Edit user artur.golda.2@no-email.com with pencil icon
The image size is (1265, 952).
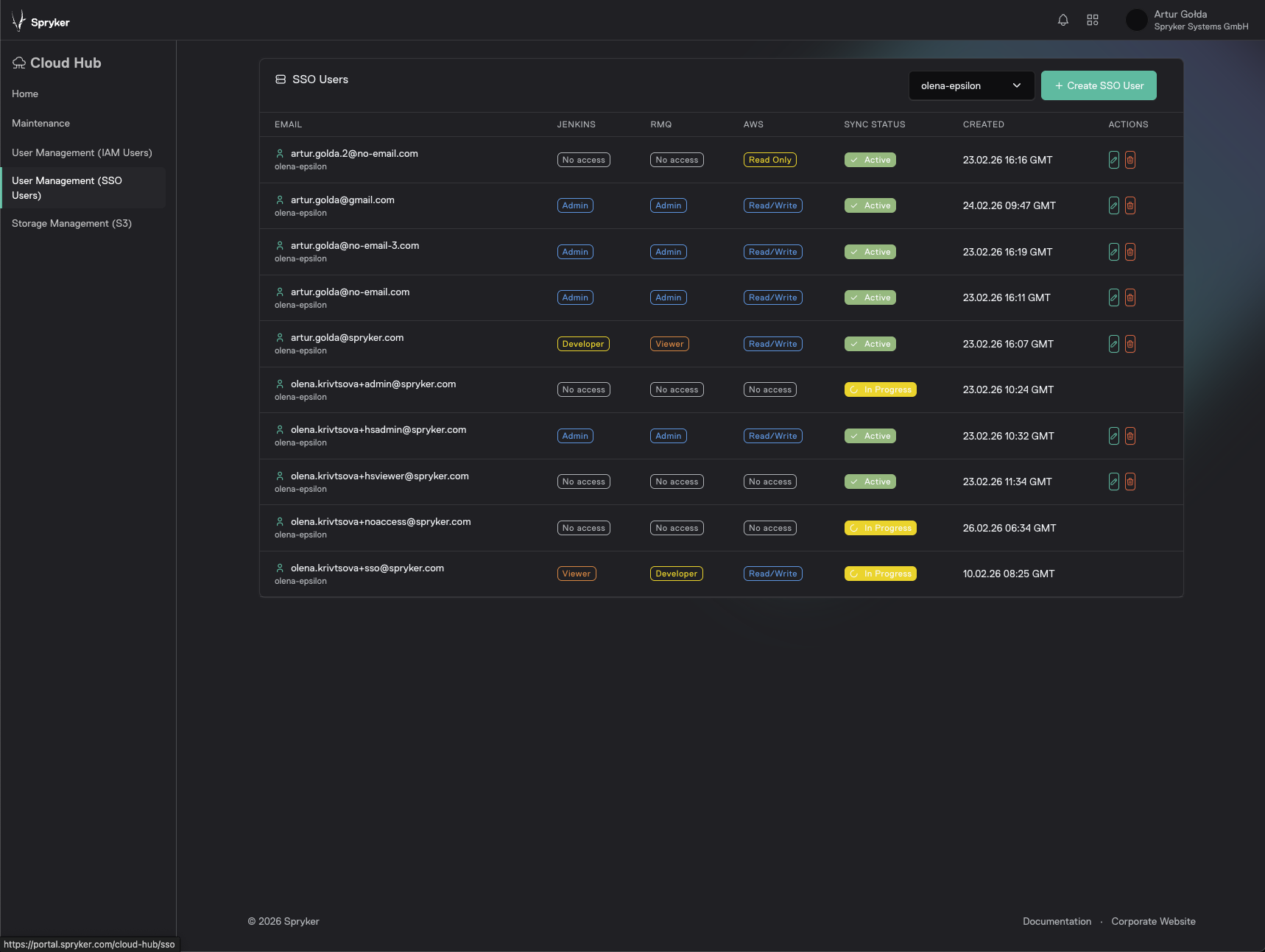click(1113, 160)
